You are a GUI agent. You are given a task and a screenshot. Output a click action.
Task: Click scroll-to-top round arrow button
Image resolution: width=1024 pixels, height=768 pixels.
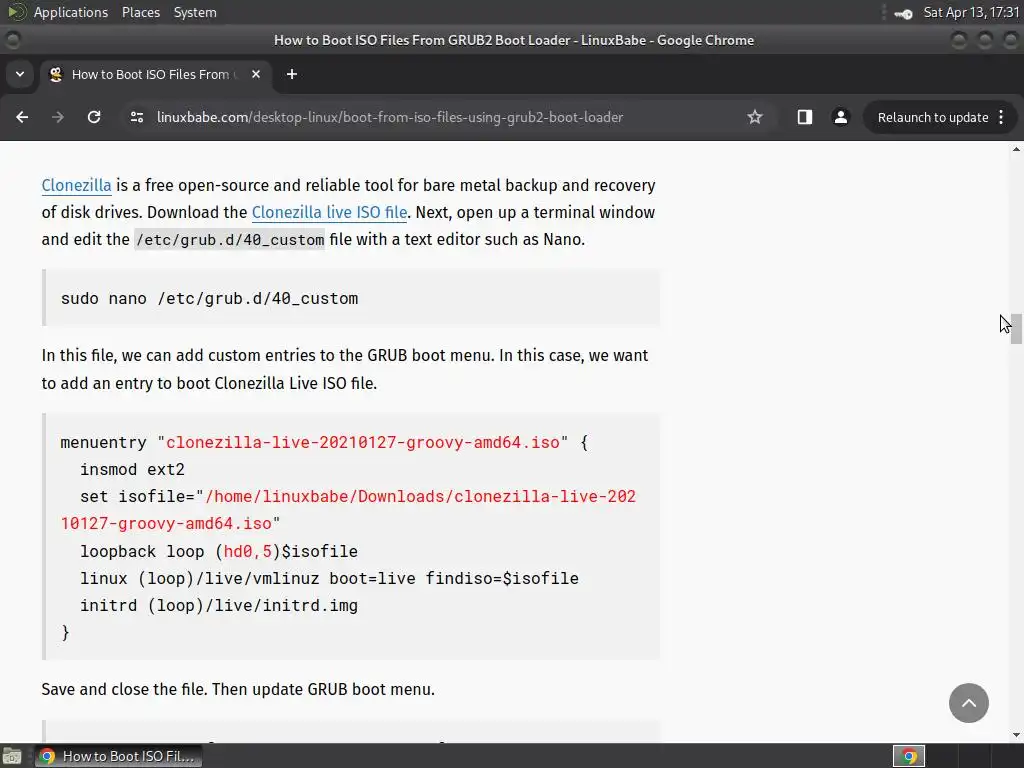coord(968,703)
